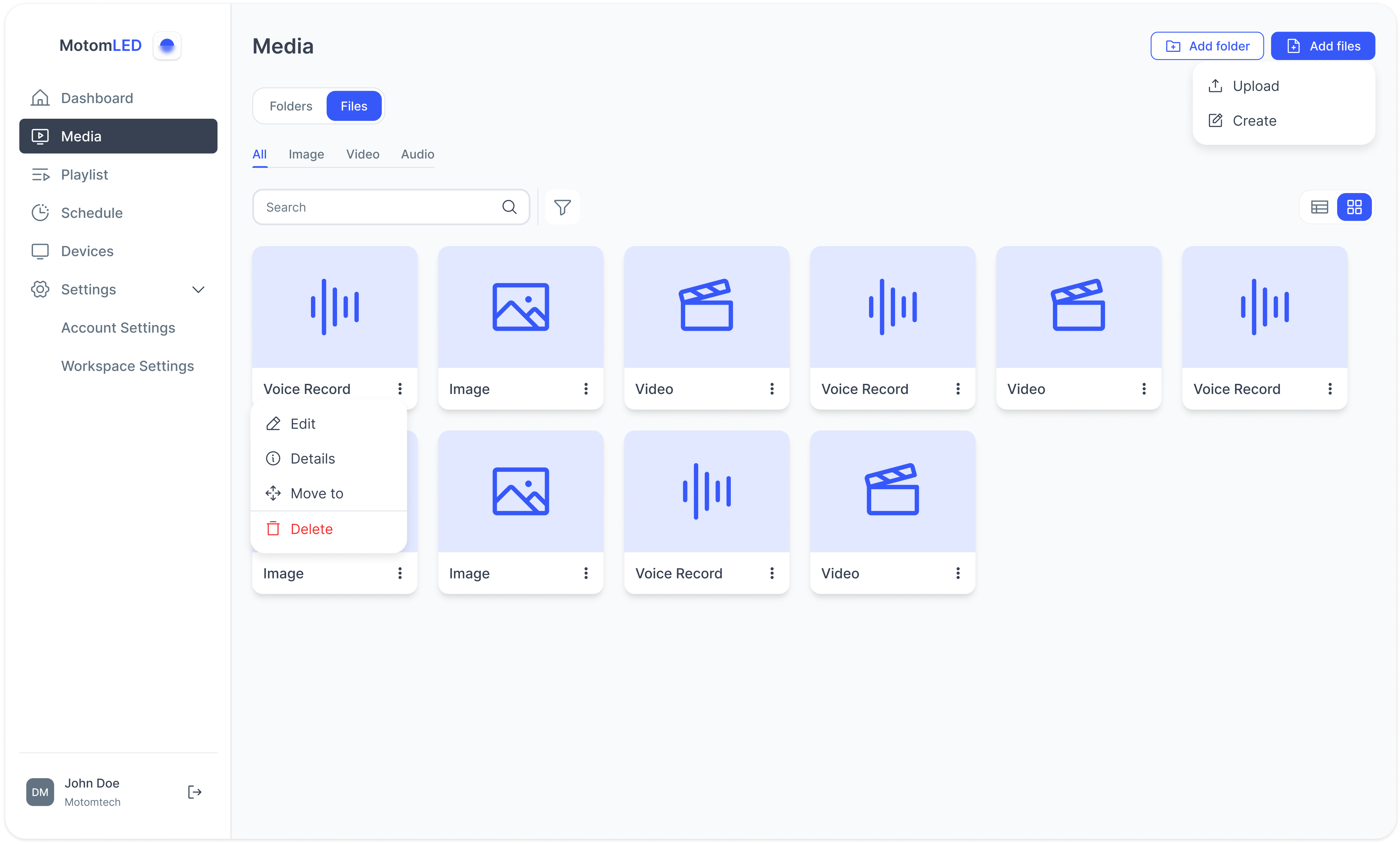
Task: Open Account Settings
Action: [118, 327]
